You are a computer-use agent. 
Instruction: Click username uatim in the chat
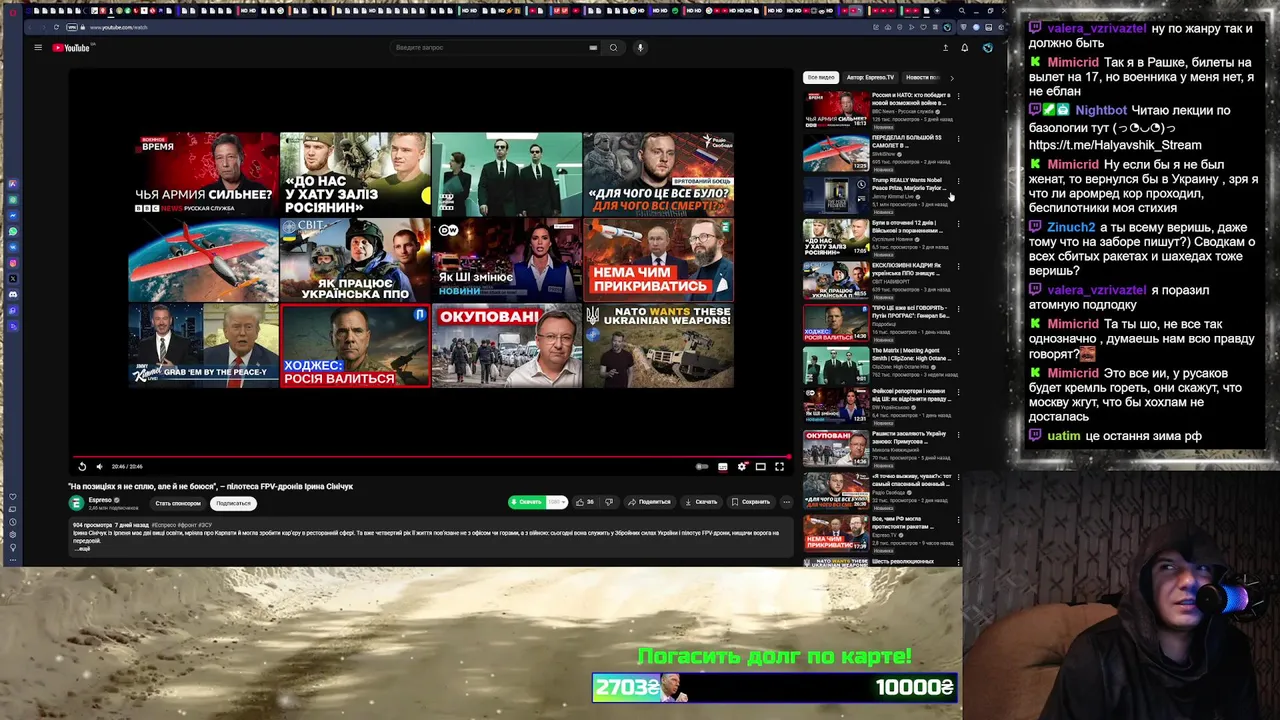pyautogui.click(x=1064, y=436)
